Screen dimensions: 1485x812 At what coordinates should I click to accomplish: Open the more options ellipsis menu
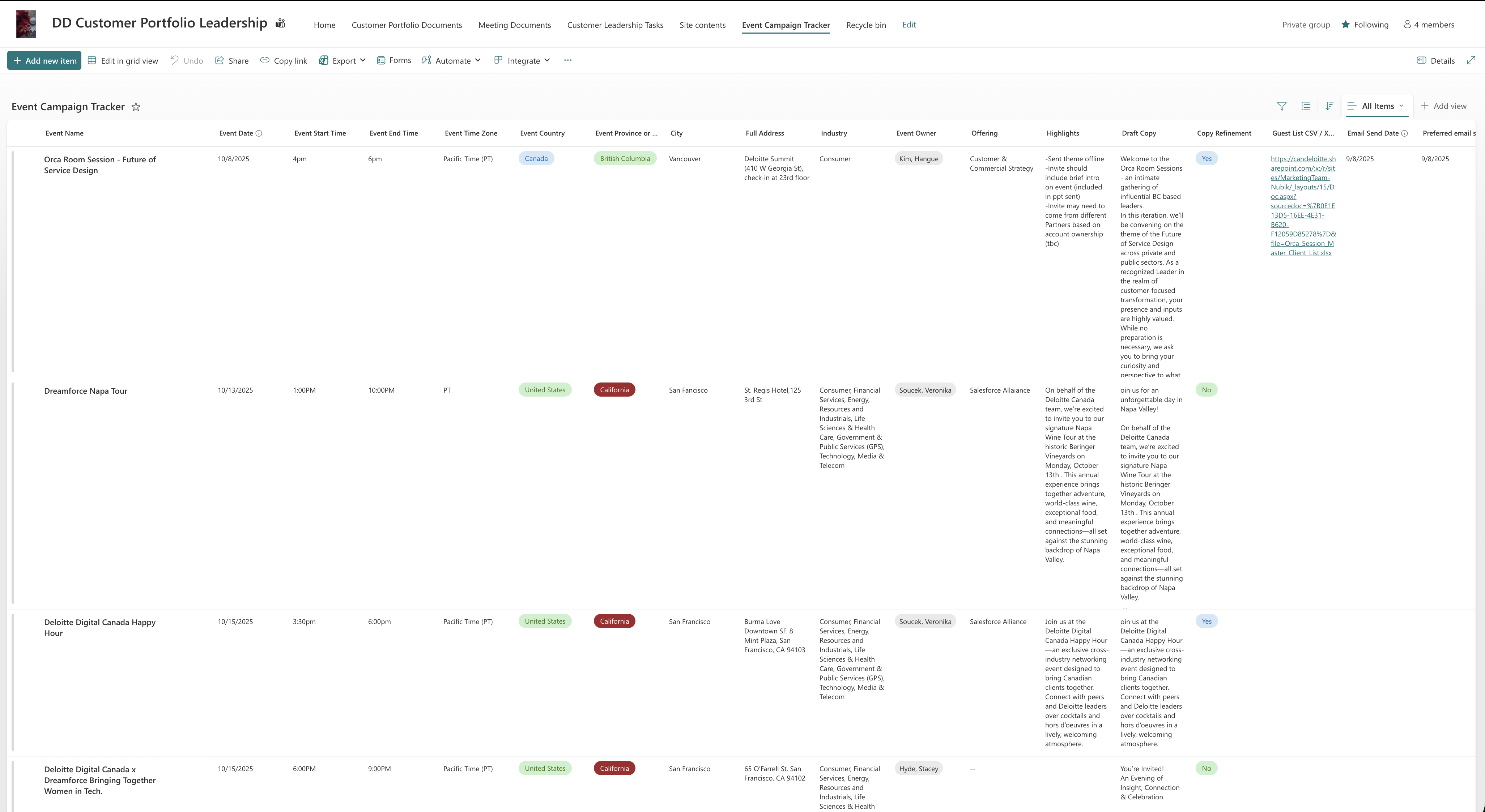pos(568,60)
